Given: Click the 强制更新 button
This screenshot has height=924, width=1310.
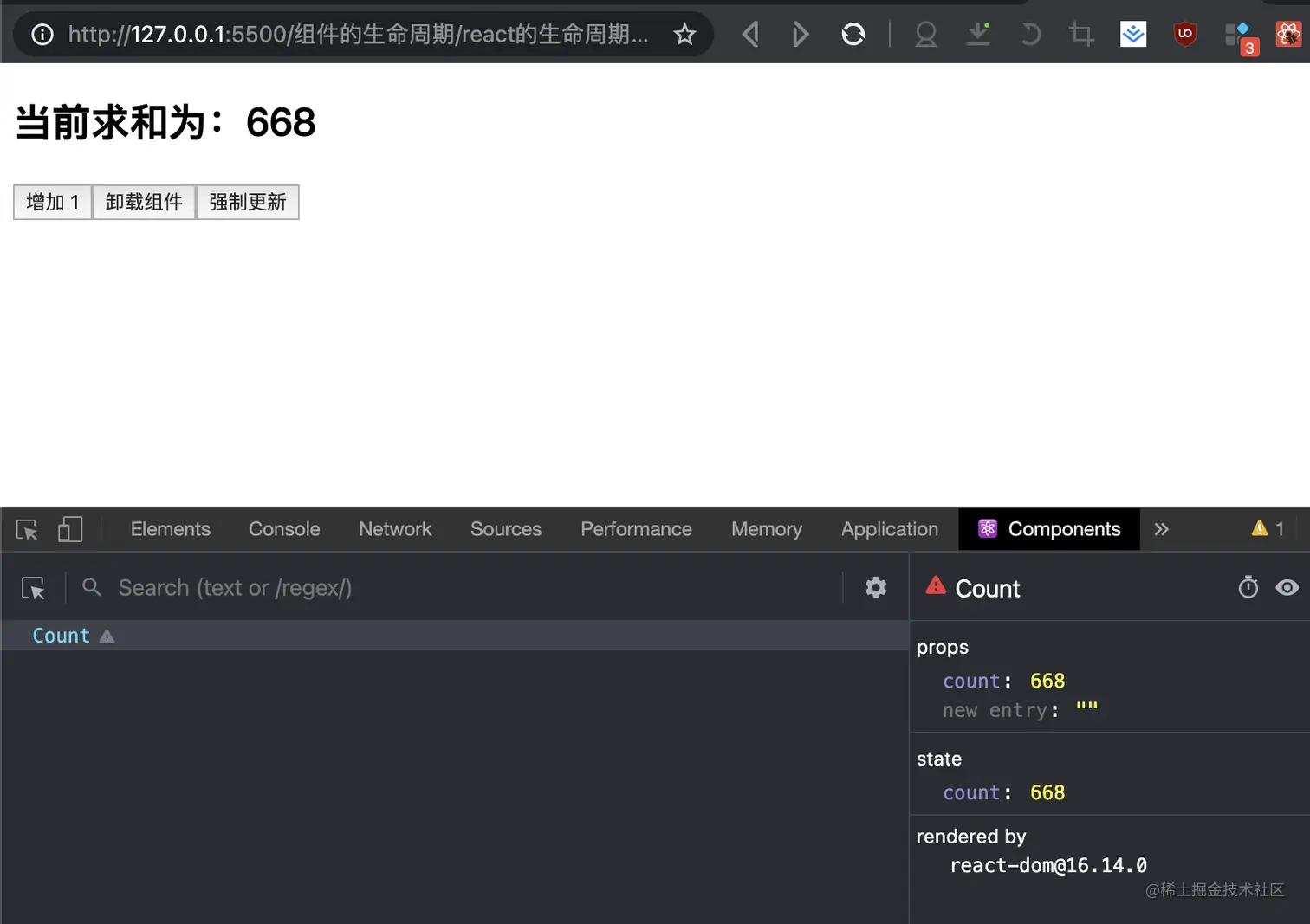Looking at the screenshot, I should point(248,202).
